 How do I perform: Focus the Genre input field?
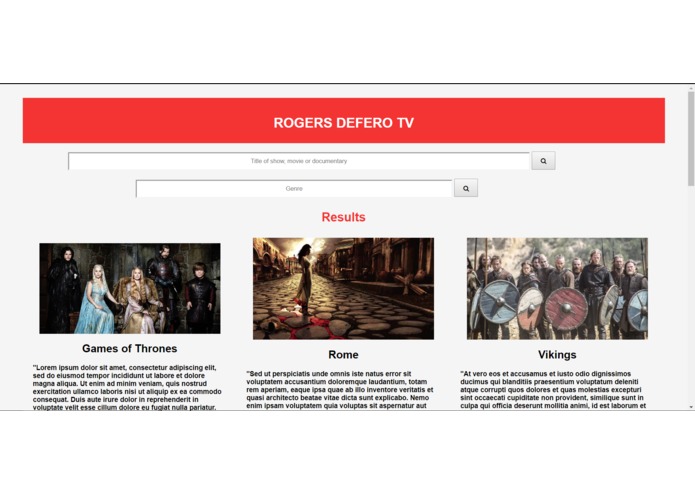pyautogui.click(x=294, y=189)
